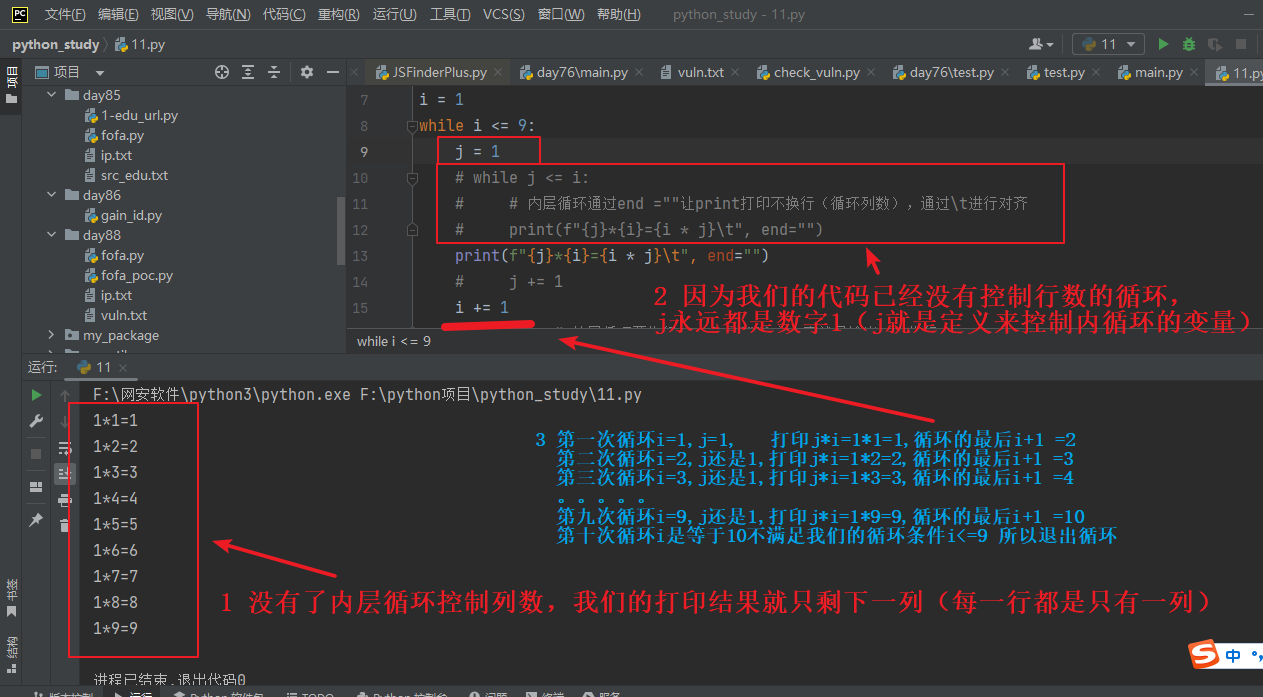Image resolution: width=1263 pixels, height=697 pixels.
Task: Click the 'while i <= 9' editor breadcrumb
Action: 394,341
